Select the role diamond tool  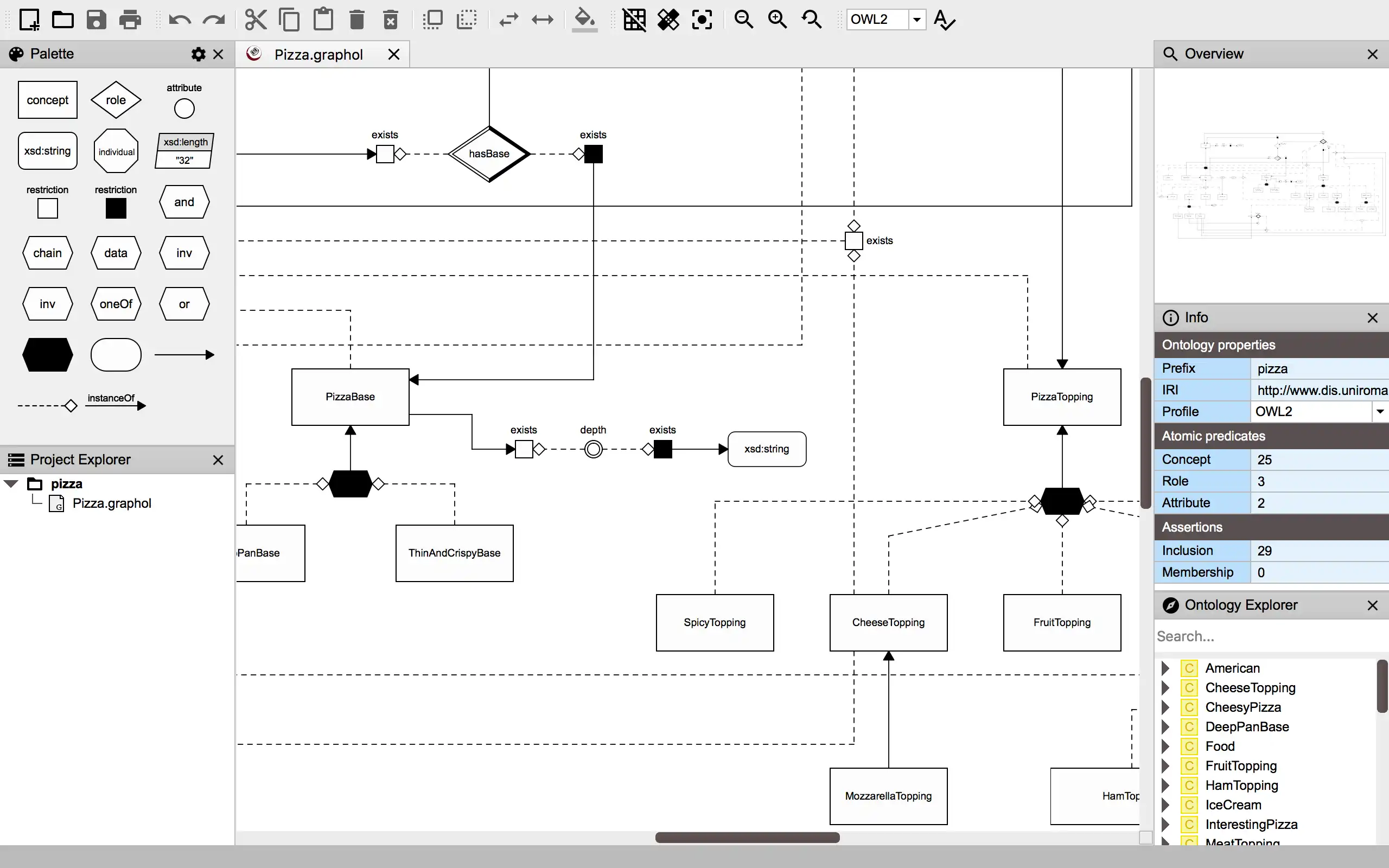point(115,100)
